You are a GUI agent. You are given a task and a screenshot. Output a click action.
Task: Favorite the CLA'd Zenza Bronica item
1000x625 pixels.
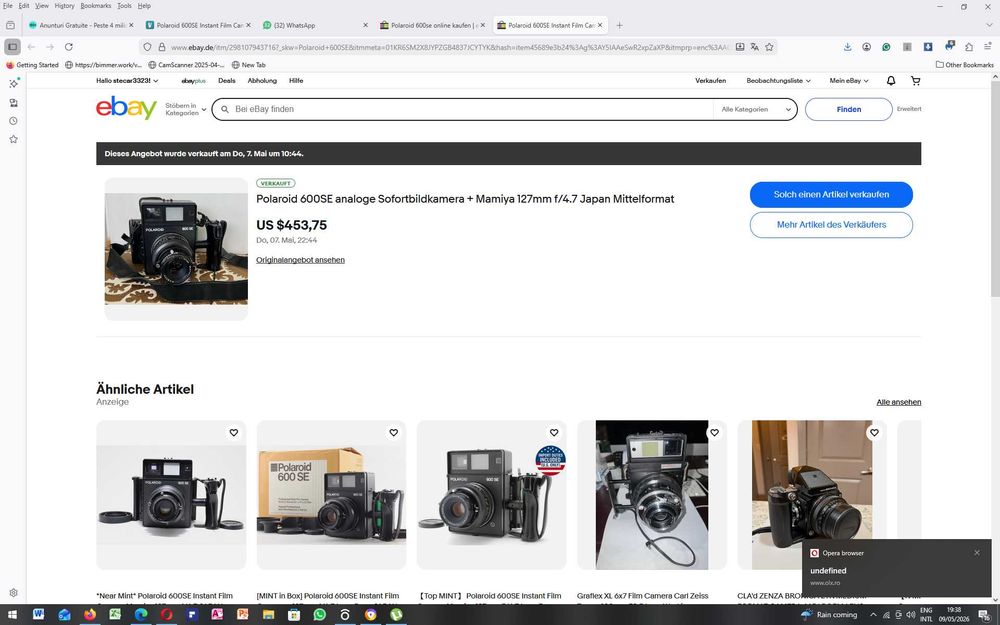tap(874, 432)
